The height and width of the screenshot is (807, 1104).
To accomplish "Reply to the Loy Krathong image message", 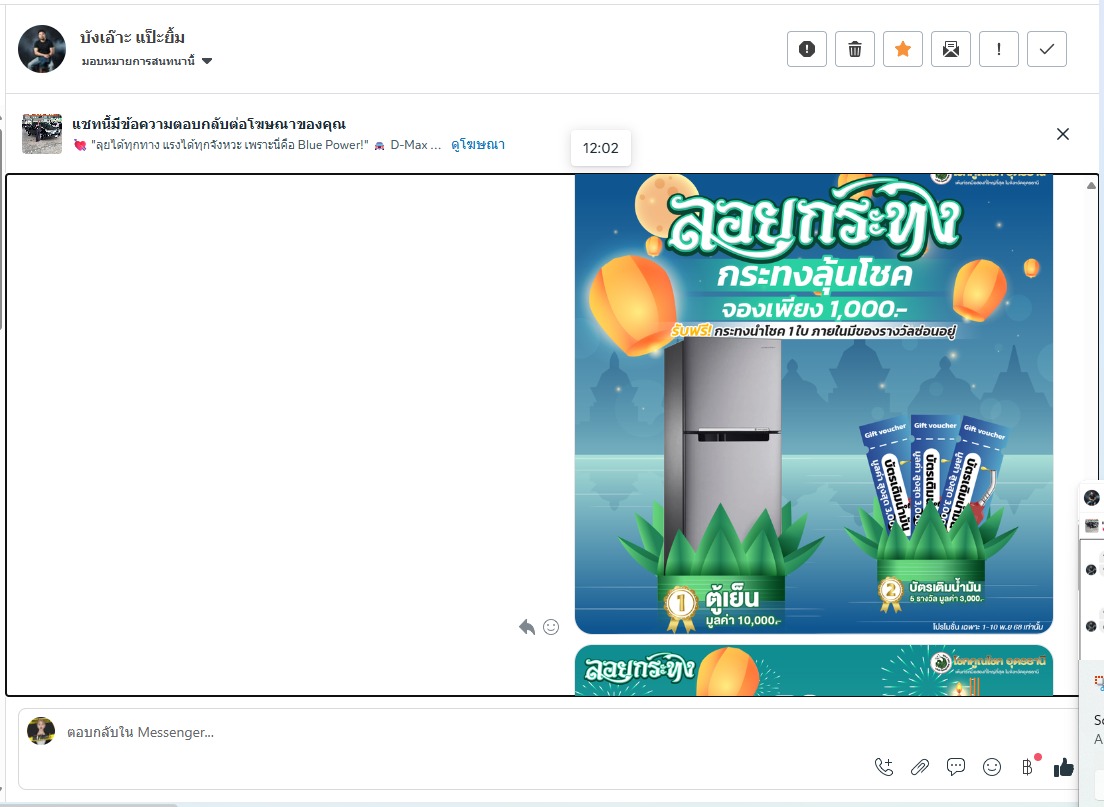I will [527, 627].
